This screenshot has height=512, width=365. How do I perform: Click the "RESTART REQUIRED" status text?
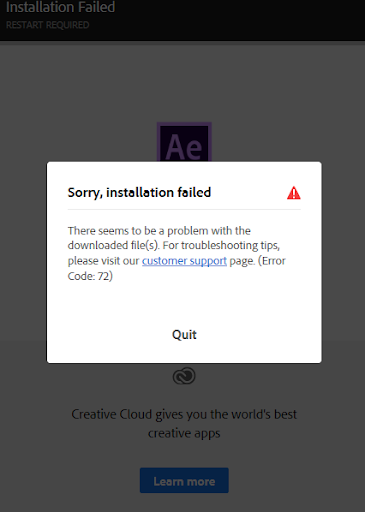point(48,25)
